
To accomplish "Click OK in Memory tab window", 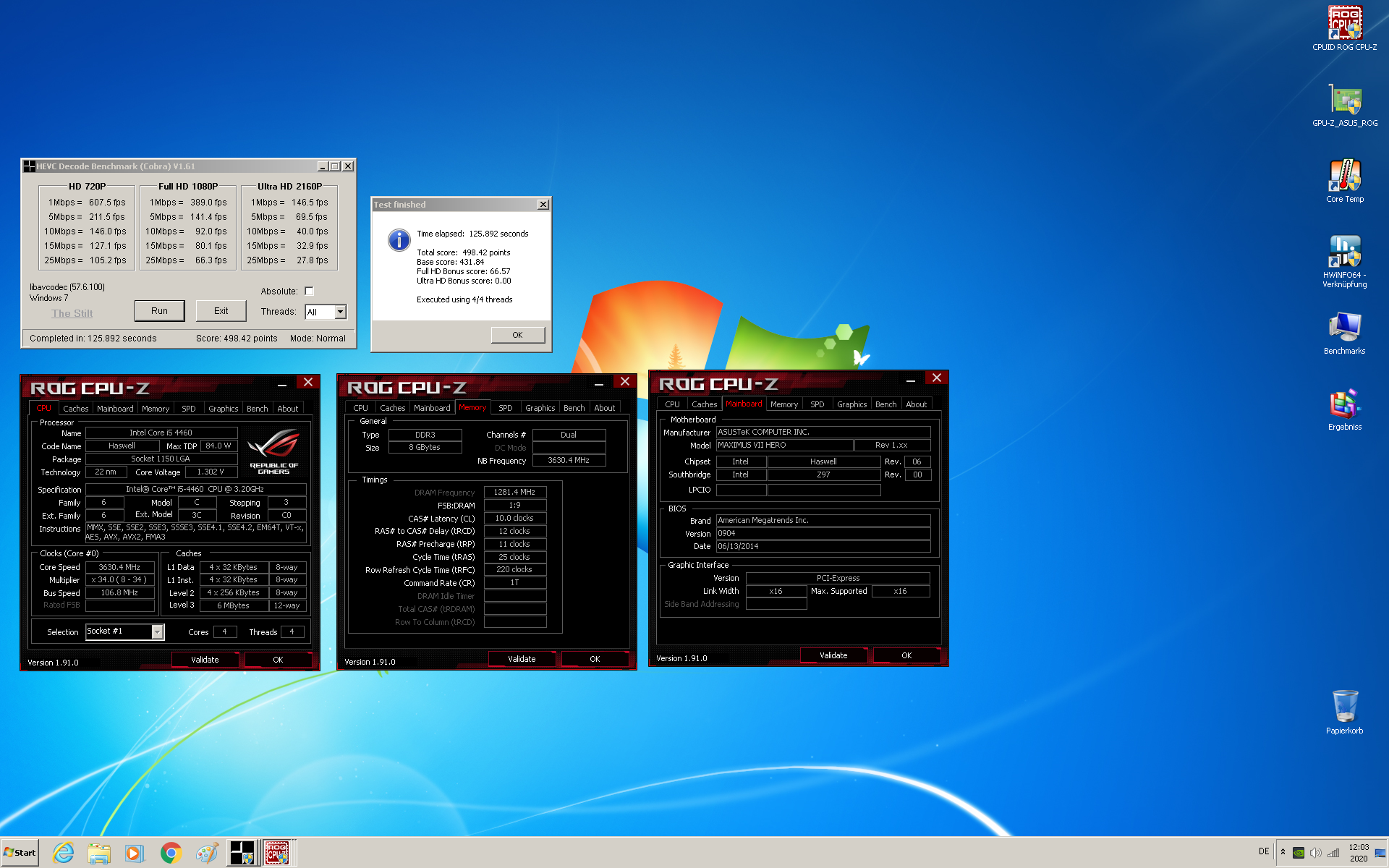I will (x=595, y=659).
